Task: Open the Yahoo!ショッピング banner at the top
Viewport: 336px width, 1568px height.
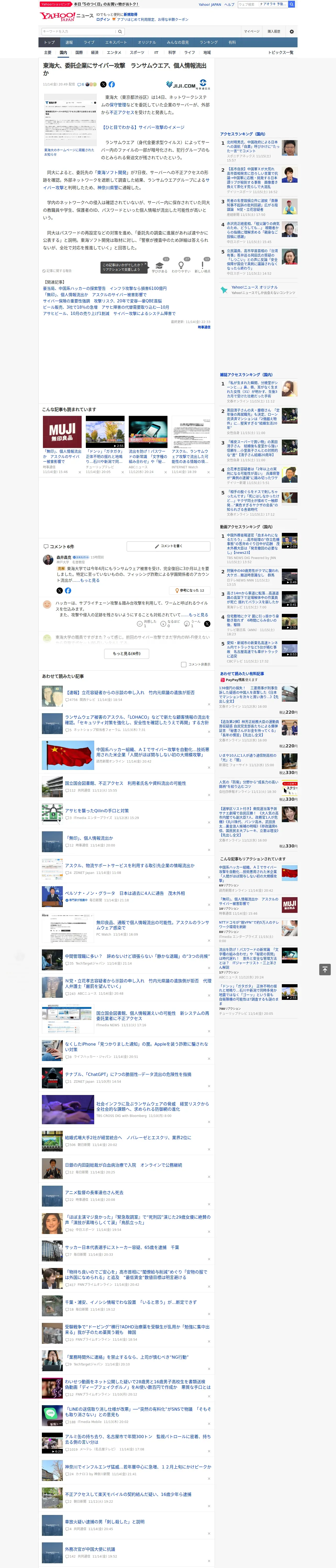Action: tap(89, 4)
